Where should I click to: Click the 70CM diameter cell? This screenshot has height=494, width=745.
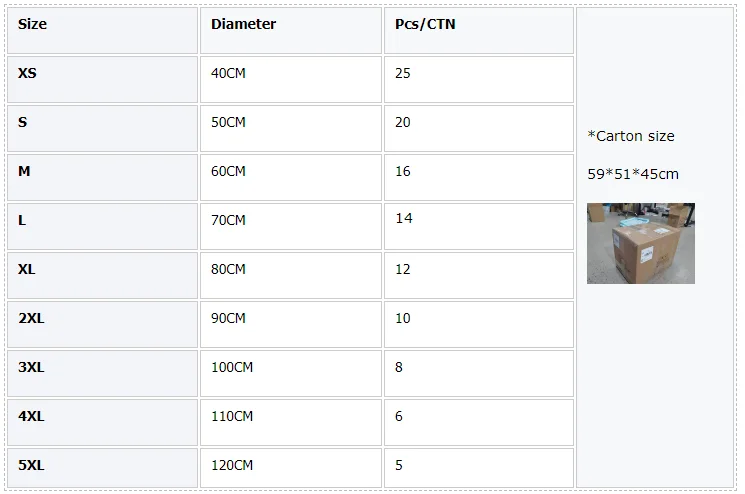pyautogui.click(x=228, y=219)
